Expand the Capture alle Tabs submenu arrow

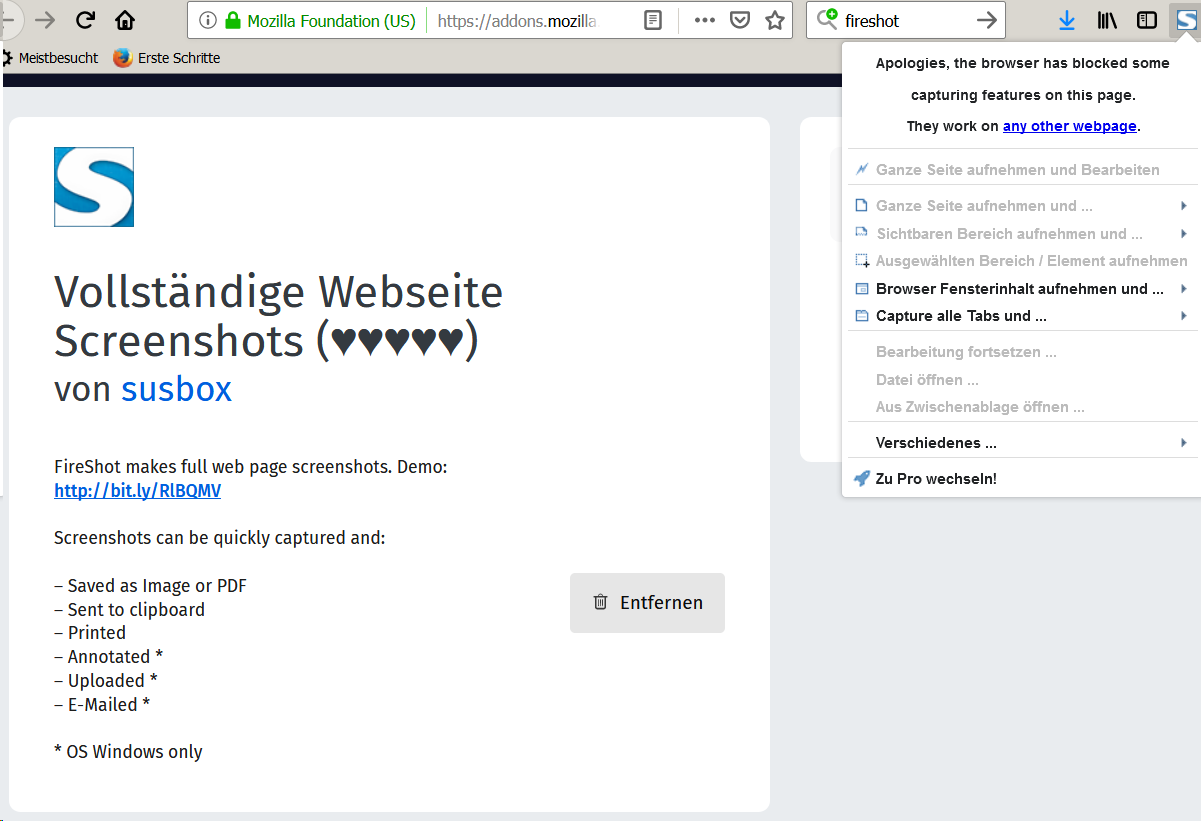[1184, 316]
